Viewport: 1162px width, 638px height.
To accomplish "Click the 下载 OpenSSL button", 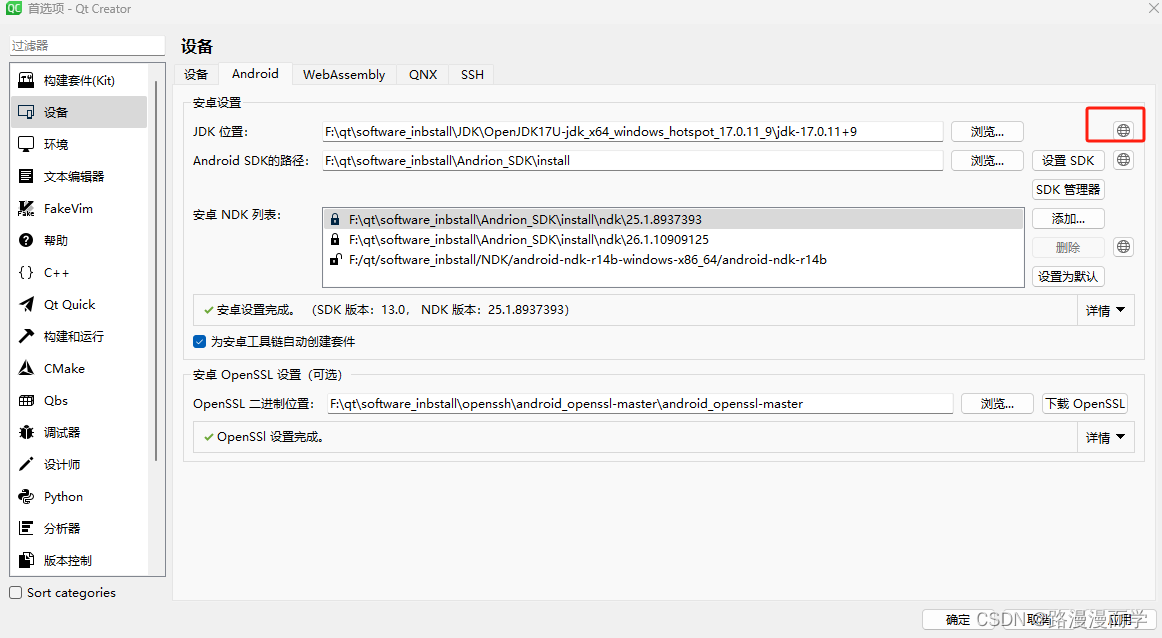I will click(x=1085, y=403).
